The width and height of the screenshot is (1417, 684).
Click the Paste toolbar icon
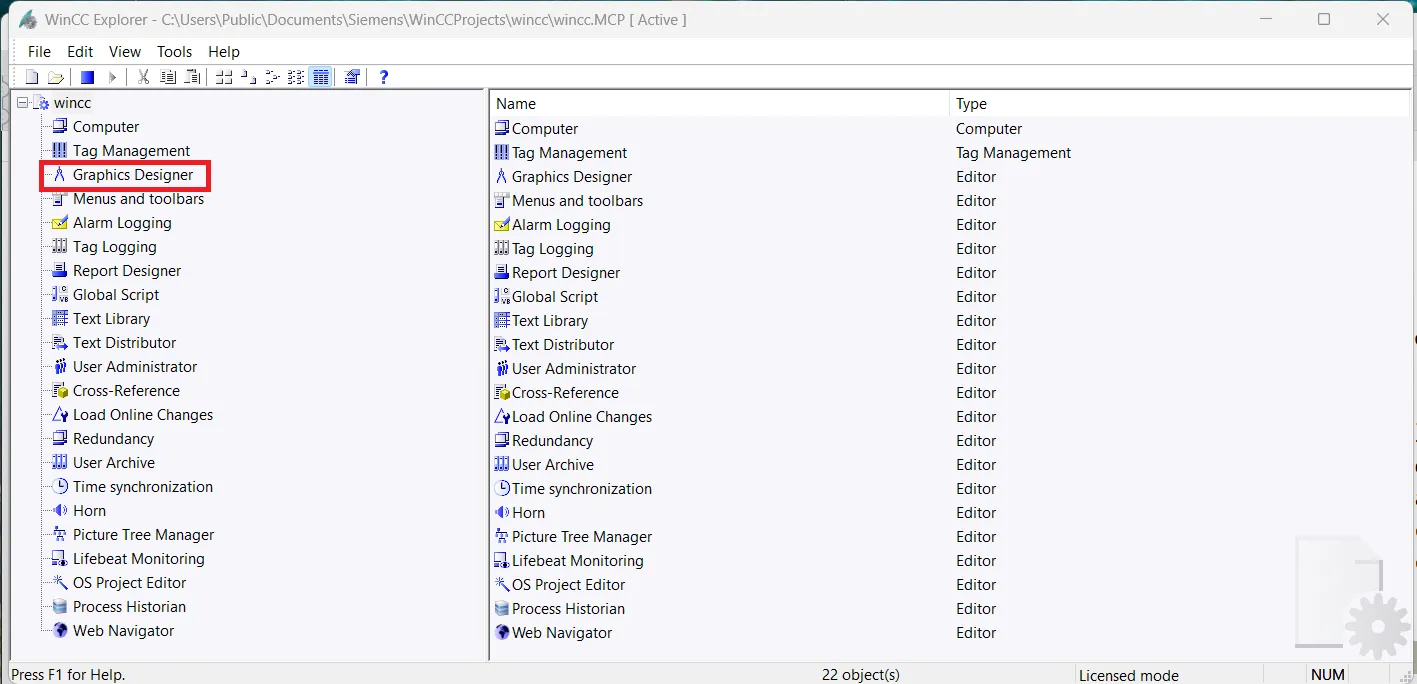[192, 77]
